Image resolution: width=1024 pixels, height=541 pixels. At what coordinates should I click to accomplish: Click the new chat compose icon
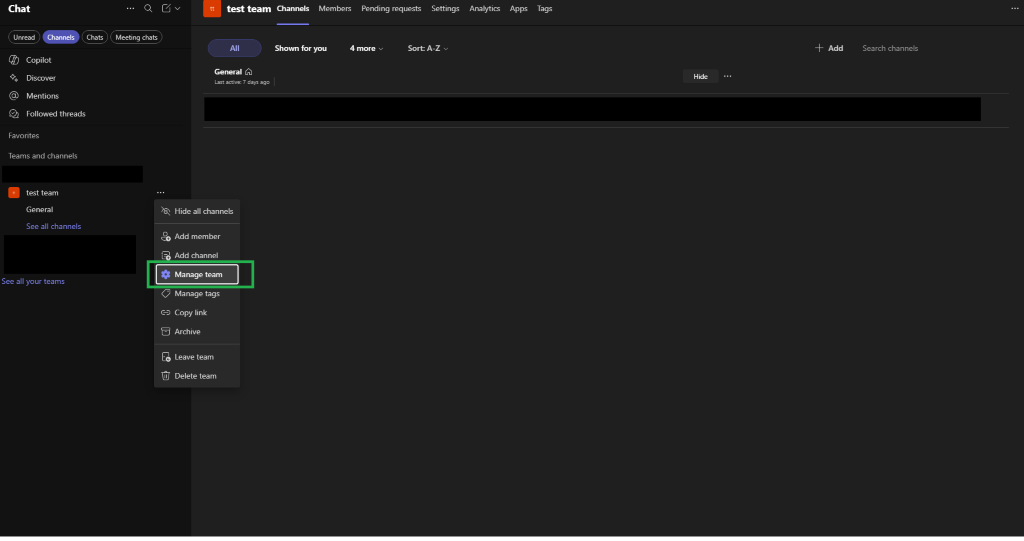point(166,8)
